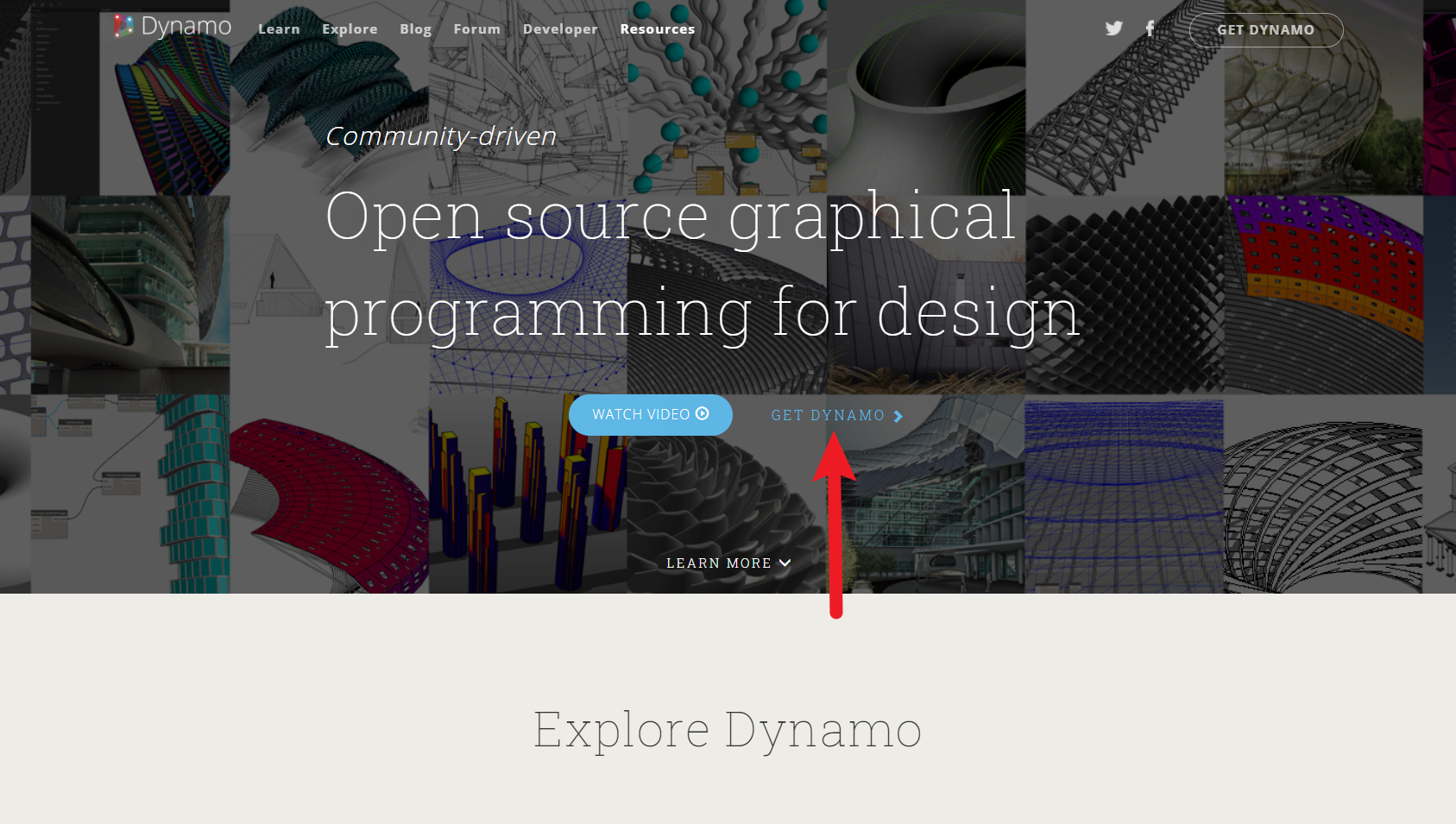Play the Watch Video button
1456x824 pixels.
coord(651,415)
